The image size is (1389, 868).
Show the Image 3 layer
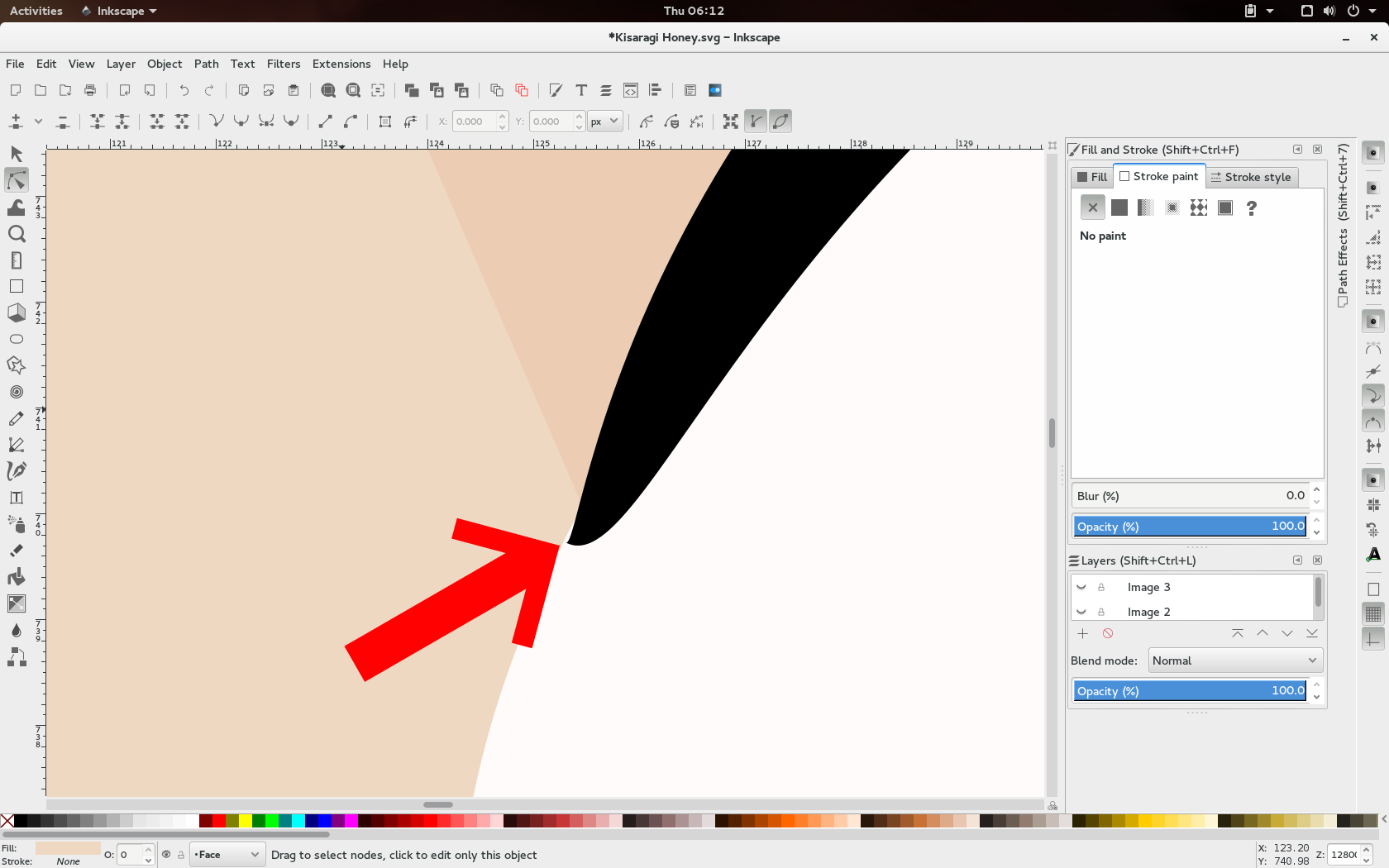click(1081, 587)
